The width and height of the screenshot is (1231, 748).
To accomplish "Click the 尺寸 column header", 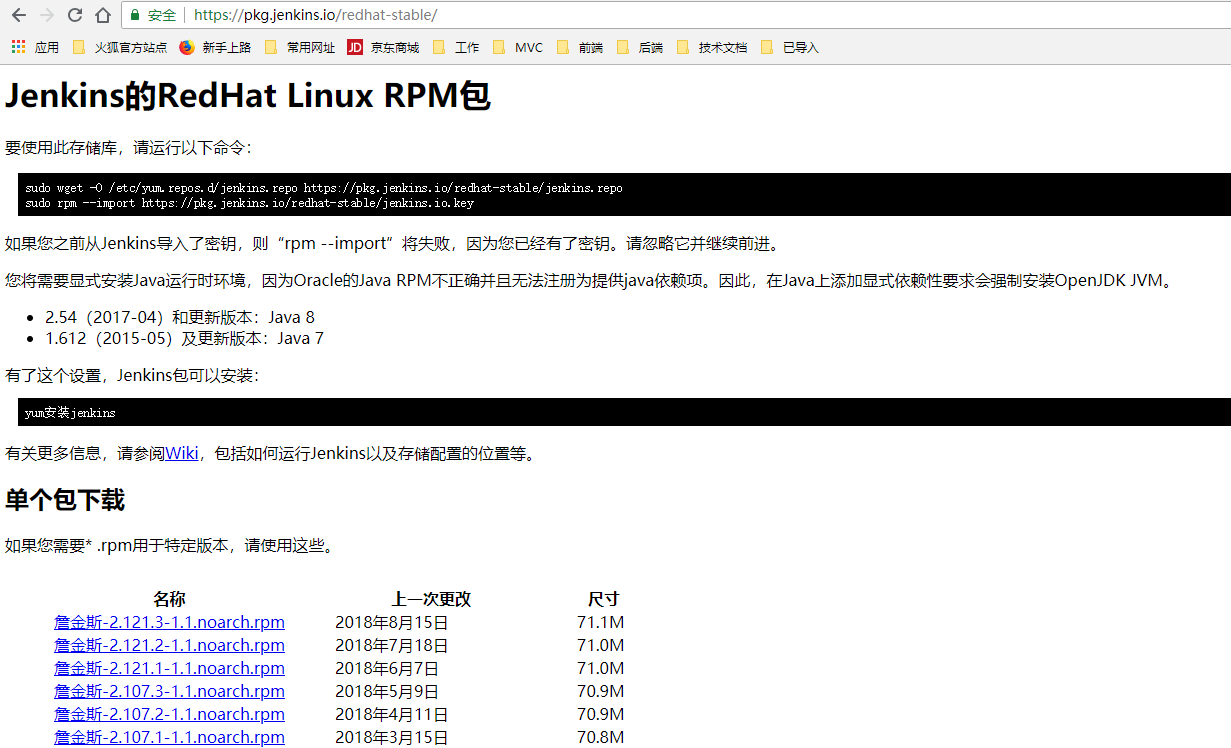I will (603, 599).
